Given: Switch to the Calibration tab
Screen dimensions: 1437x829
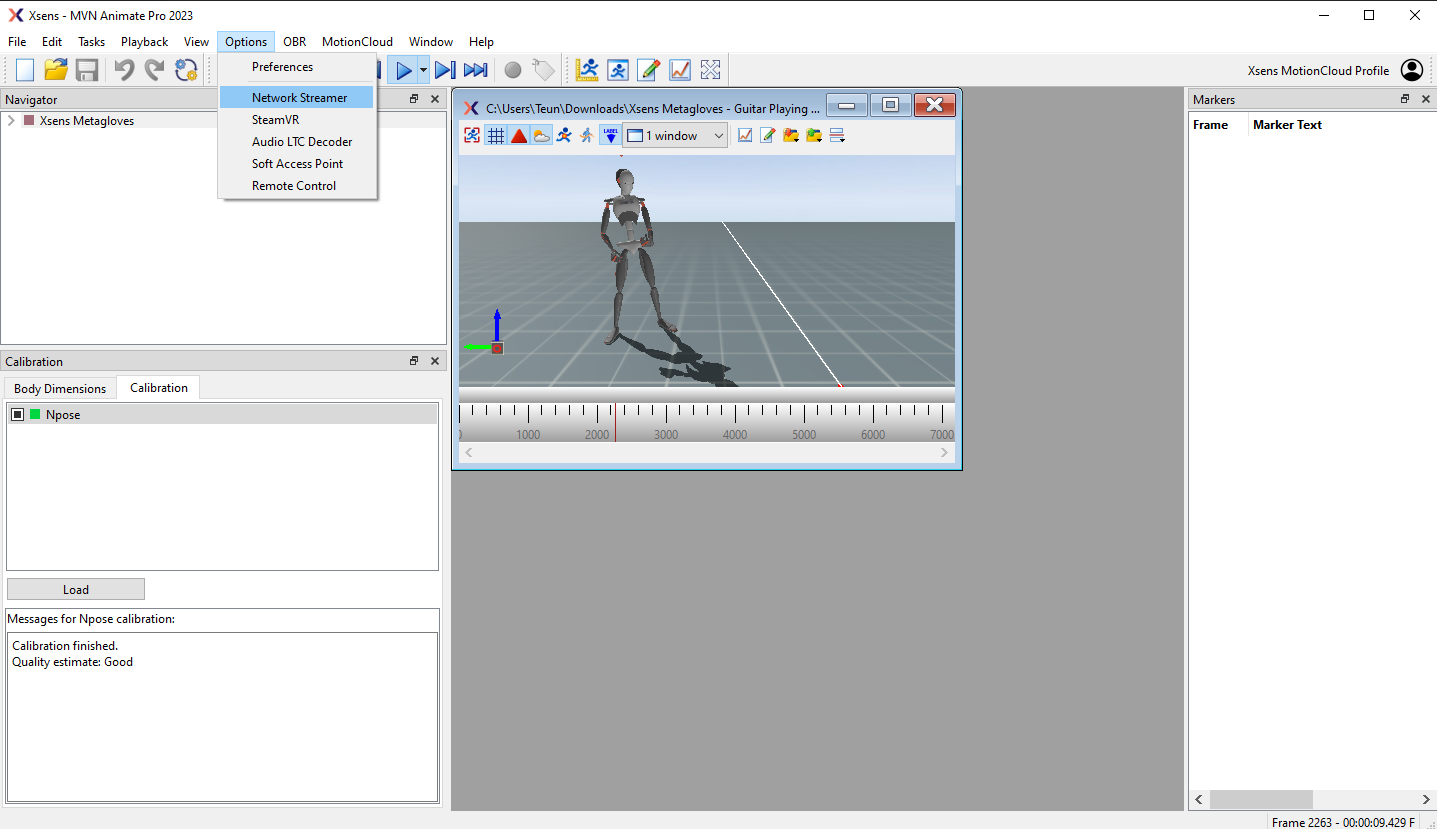Looking at the screenshot, I should click(x=159, y=387).
